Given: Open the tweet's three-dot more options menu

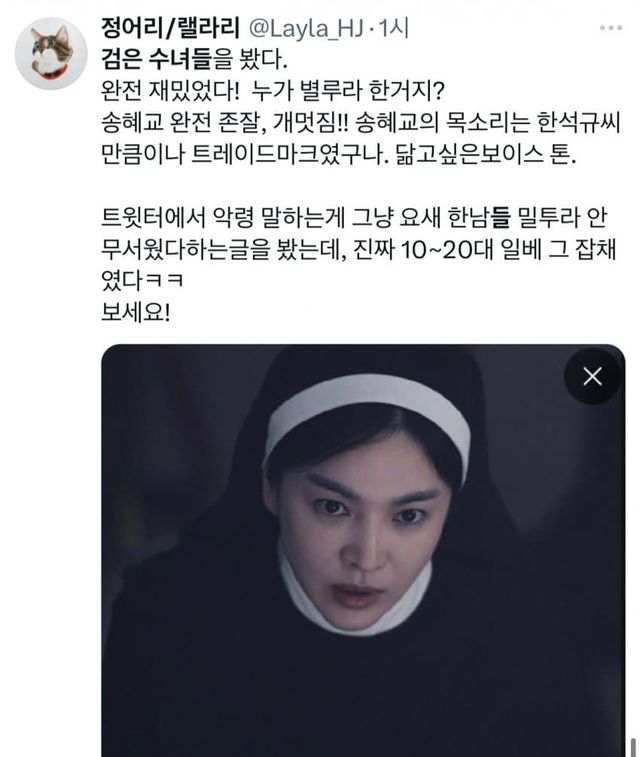Looking at the screenshot, I should coord(611,28).
